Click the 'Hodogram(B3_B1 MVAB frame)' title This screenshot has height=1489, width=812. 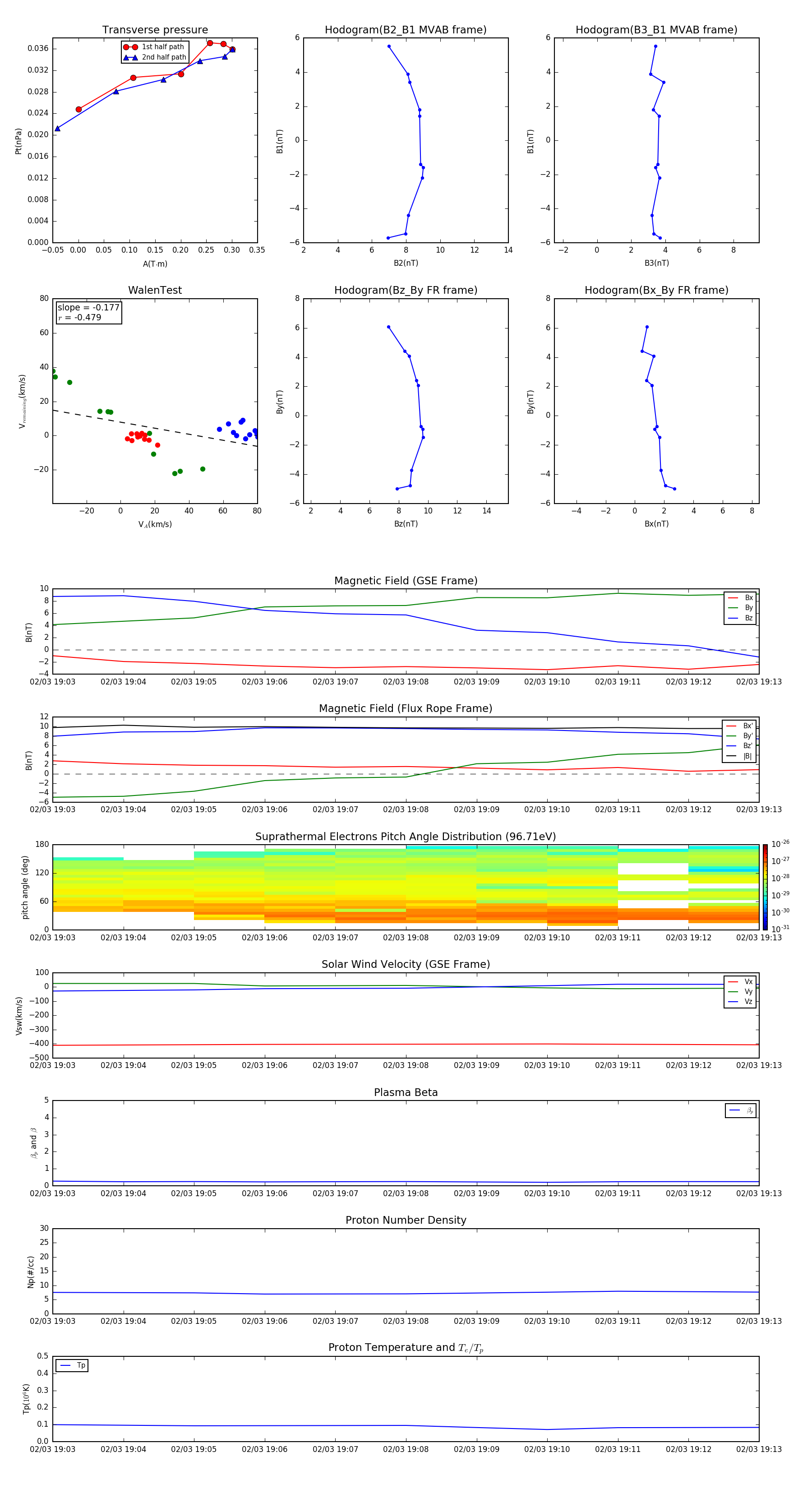(656, 30)
